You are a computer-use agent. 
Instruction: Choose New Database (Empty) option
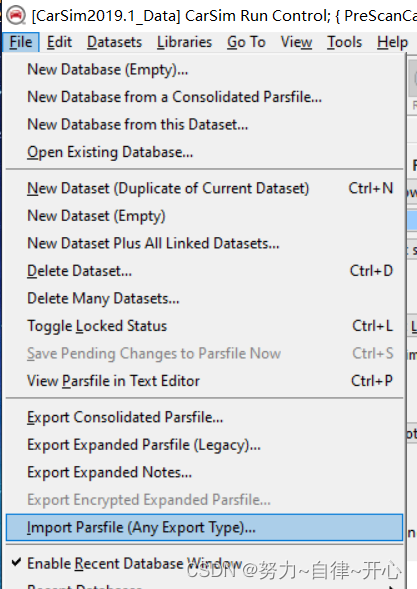204,69
